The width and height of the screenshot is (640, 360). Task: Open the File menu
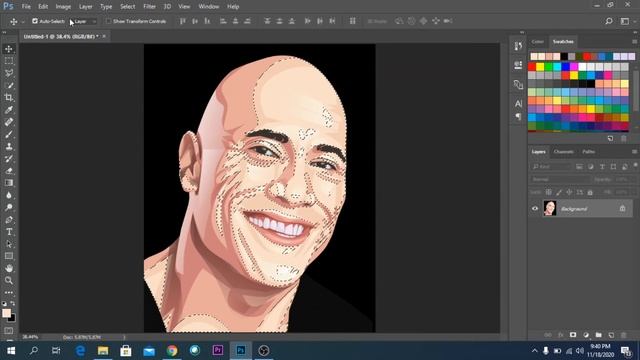click(x=26, y=7)
